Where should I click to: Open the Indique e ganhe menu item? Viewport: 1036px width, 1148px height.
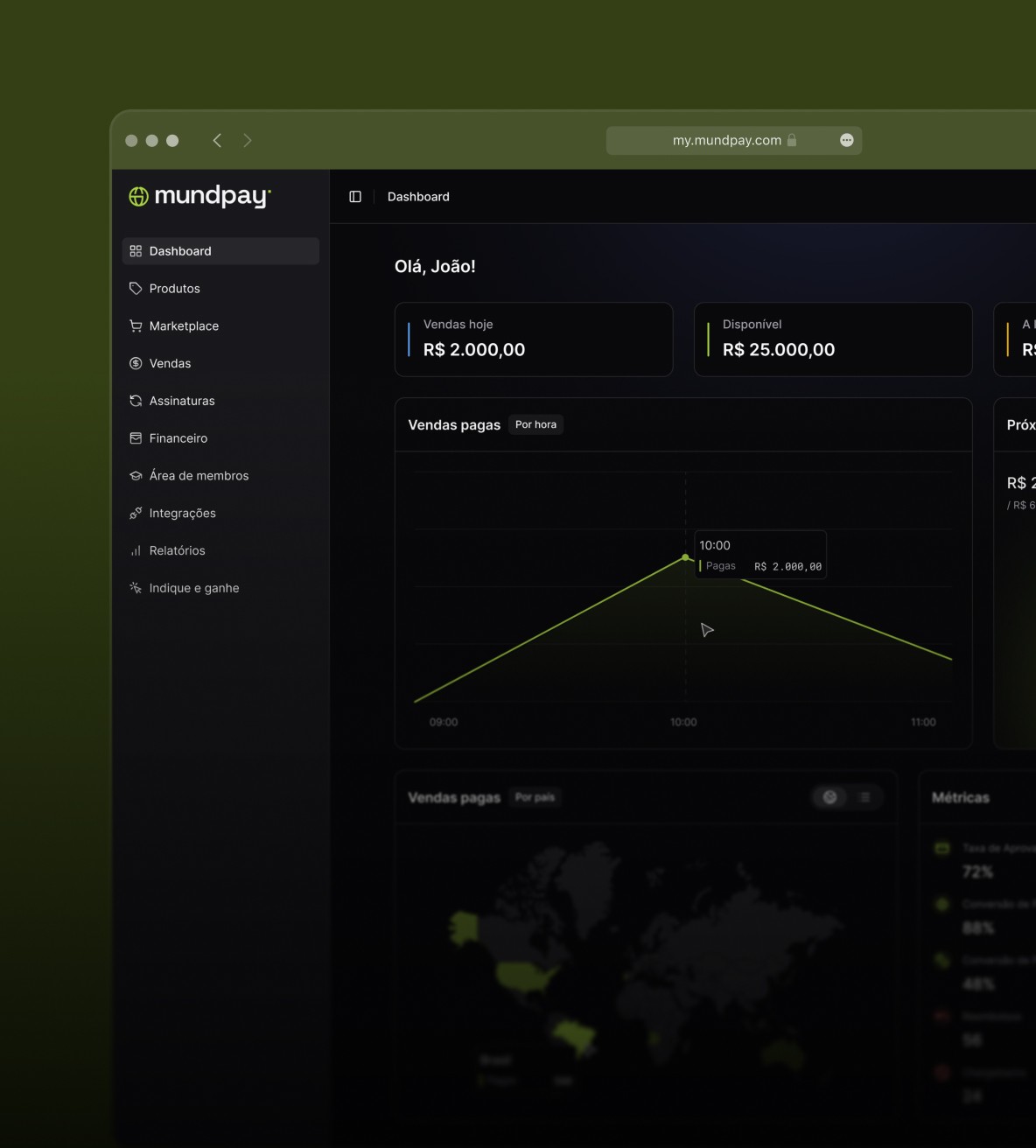pos(220,588)
